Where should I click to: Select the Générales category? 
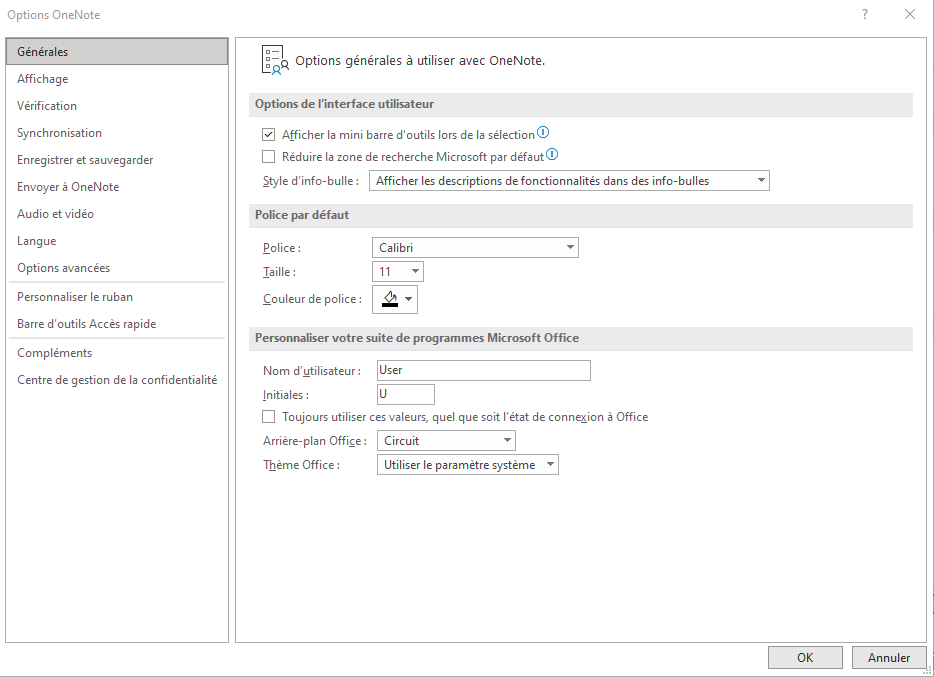pos(117,52)
